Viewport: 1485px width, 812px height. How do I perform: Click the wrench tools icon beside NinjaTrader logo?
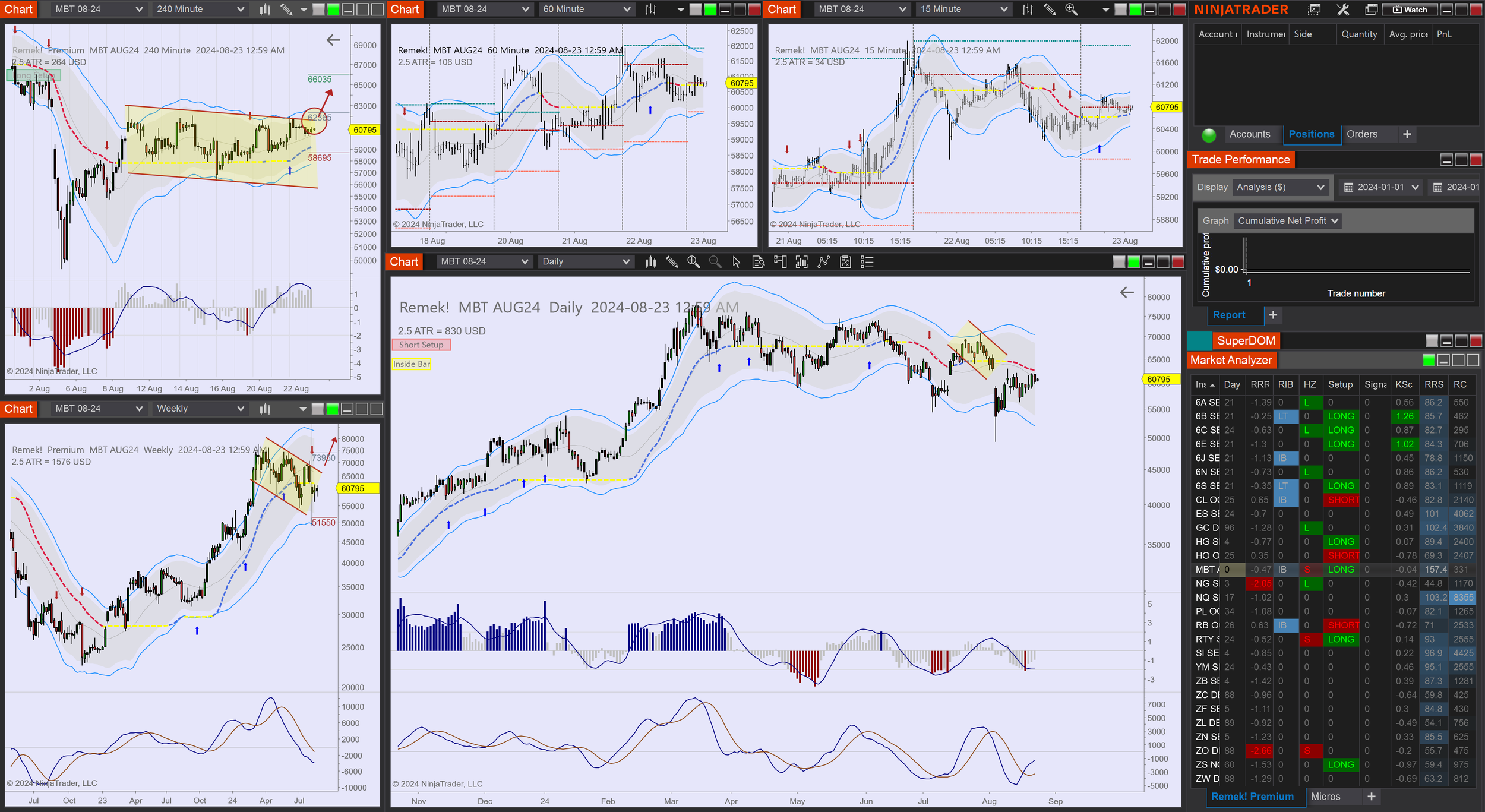[x=1343, y=10]
